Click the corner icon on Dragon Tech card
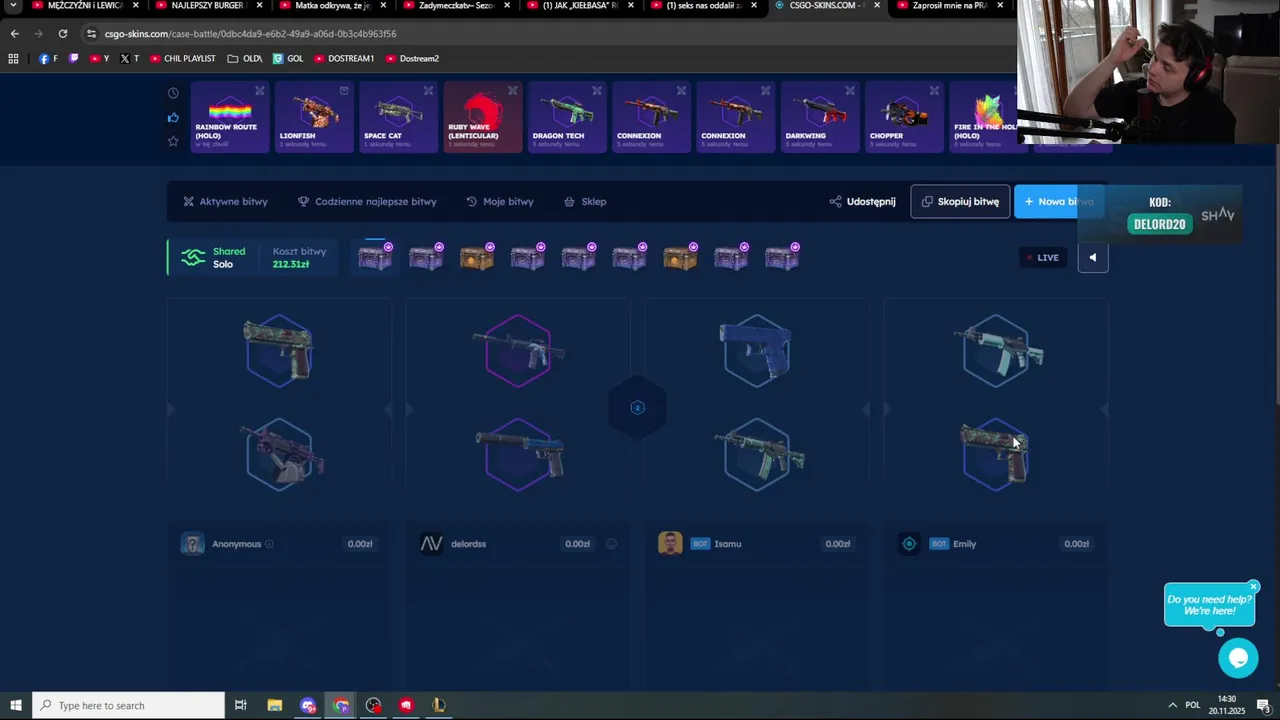This screenshot has width=1280, height=720. (x=597, y=90)
